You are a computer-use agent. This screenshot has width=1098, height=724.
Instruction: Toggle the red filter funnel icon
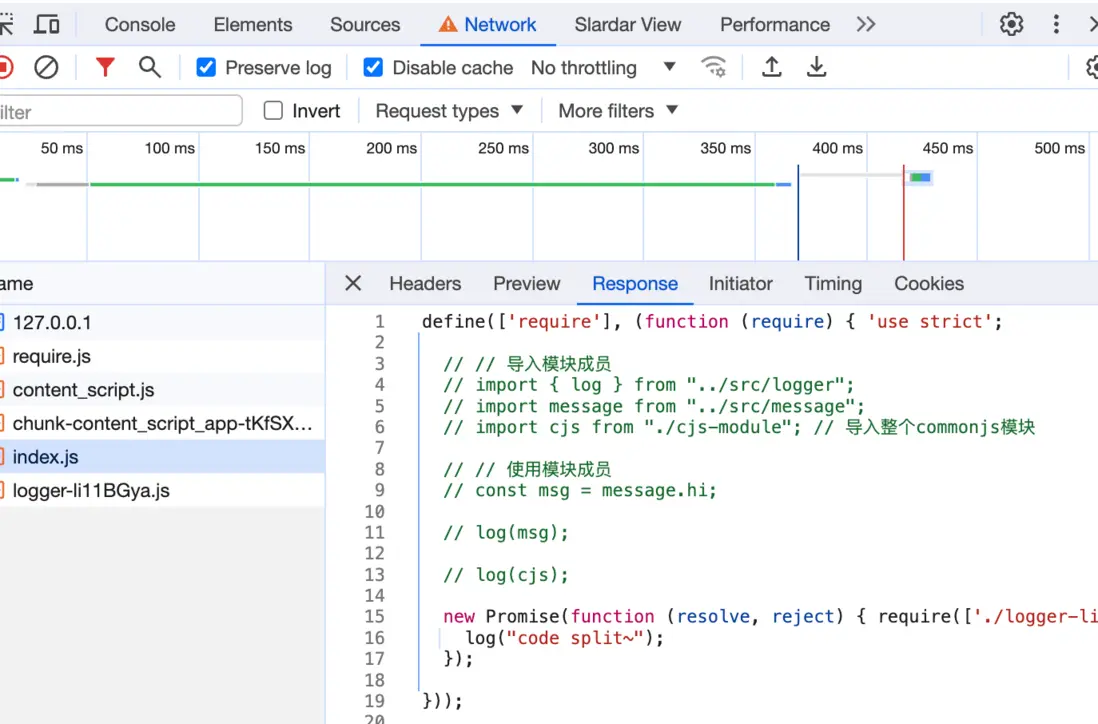pyautogui.click(x=105, y=67)
